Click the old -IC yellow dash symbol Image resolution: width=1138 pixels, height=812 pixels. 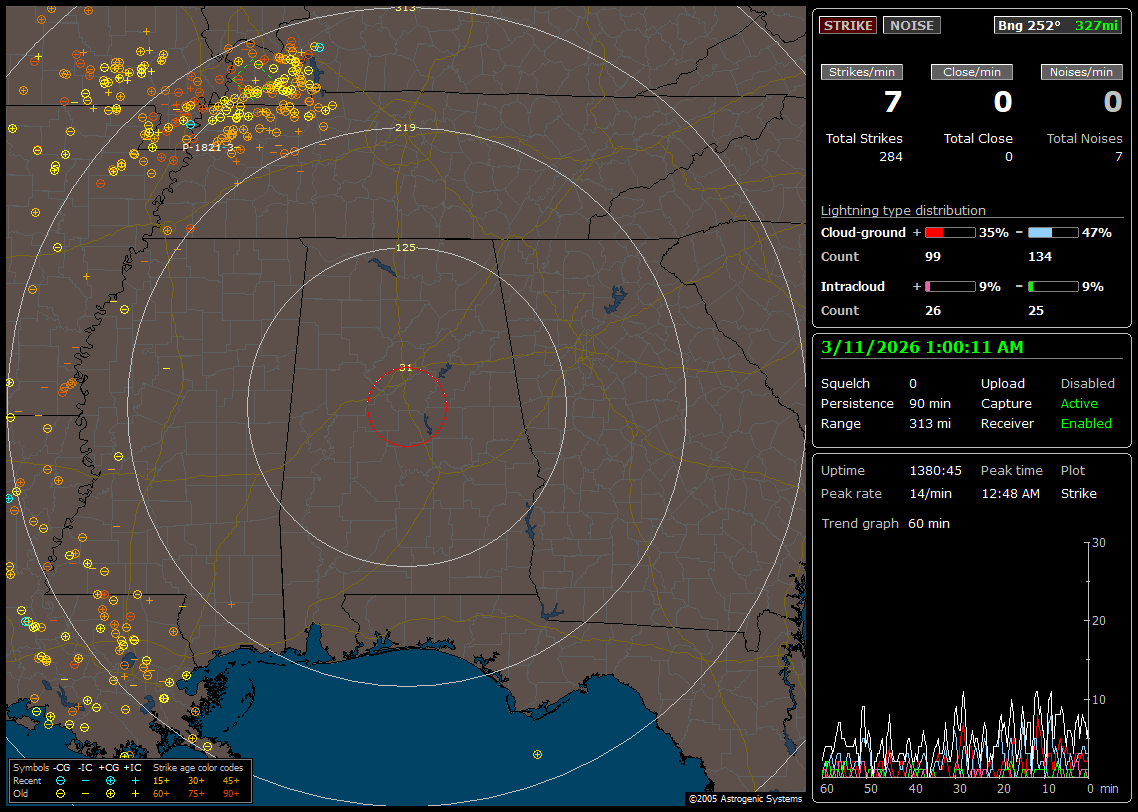[x=85, y=793]
